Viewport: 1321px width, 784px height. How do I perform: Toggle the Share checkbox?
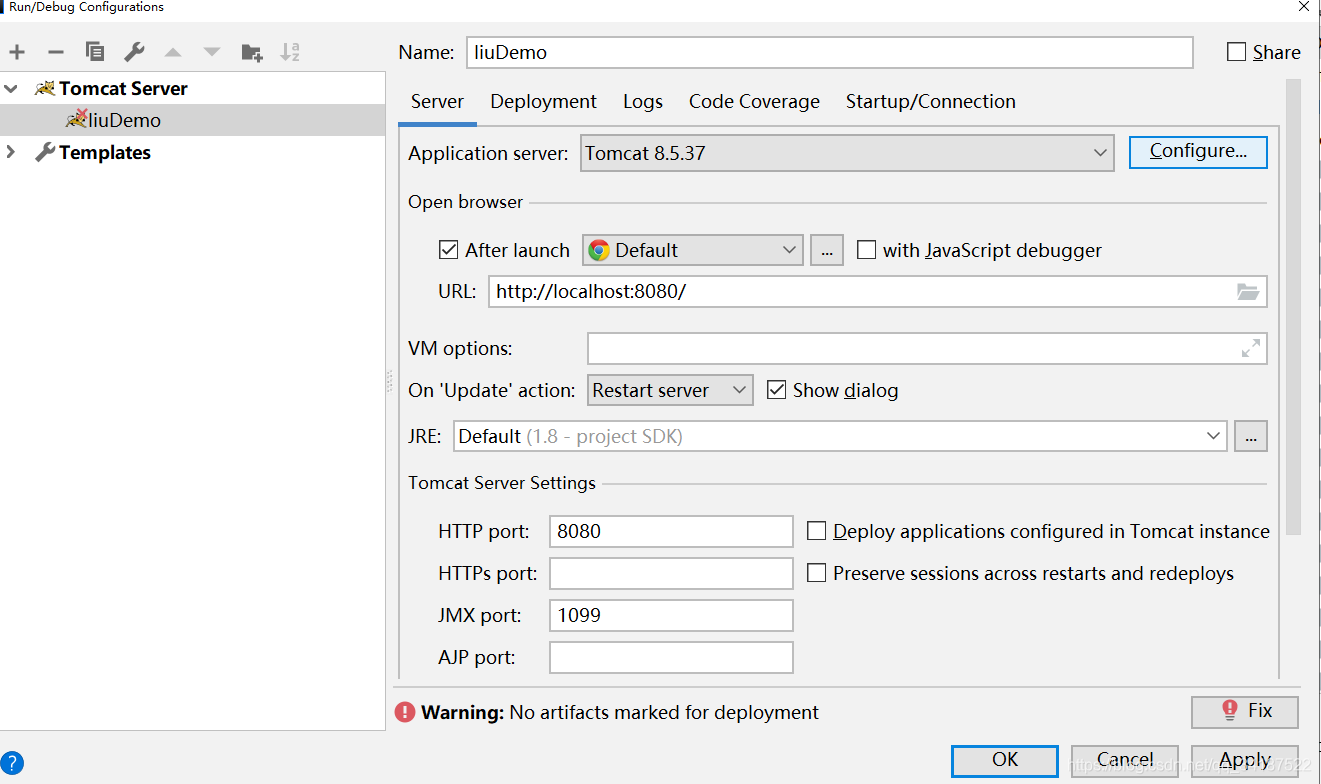tap(1237, 52)
